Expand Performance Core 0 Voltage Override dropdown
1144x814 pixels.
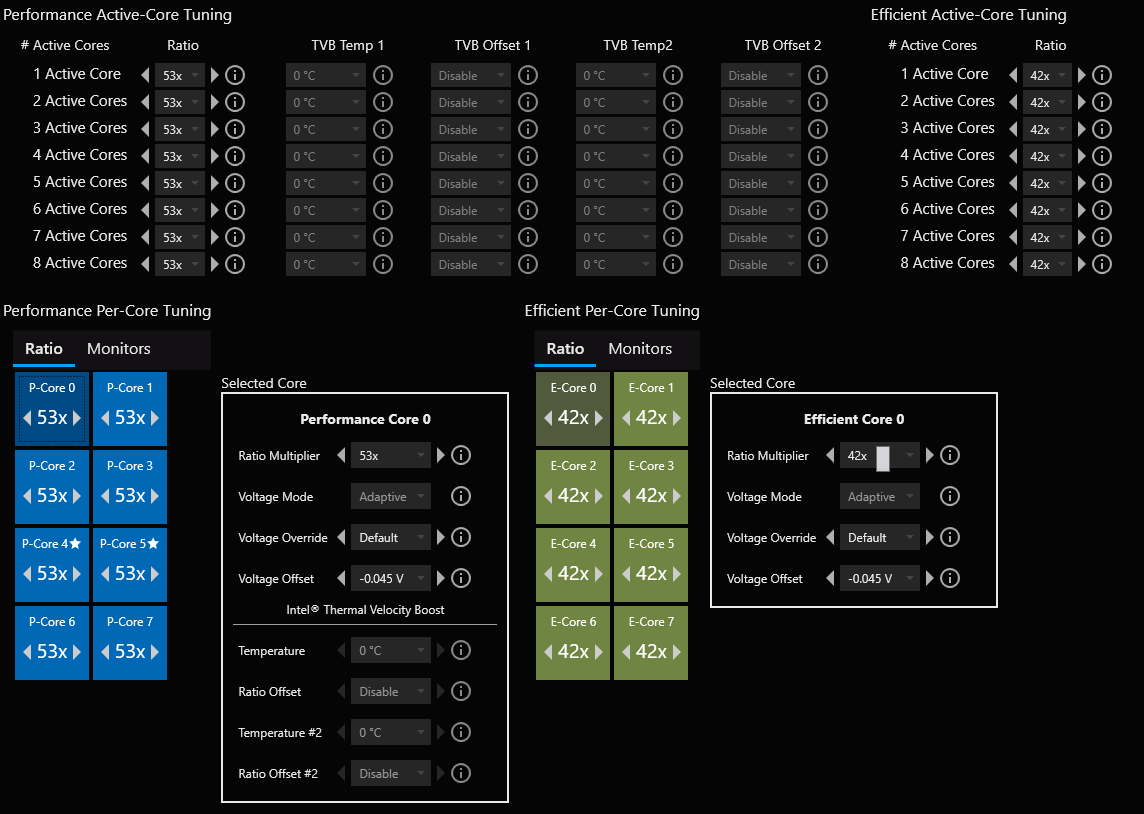(x=391, y=537)
